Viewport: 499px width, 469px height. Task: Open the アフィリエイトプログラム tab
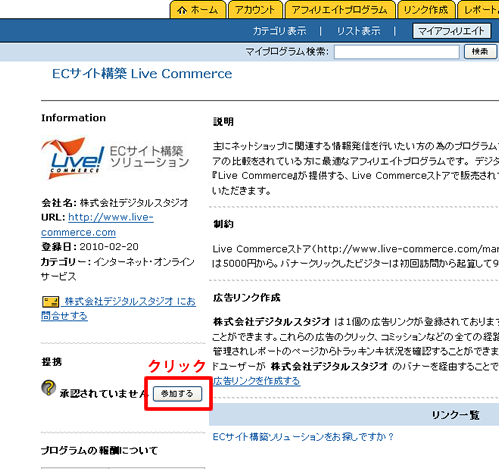tap(340, 10)
